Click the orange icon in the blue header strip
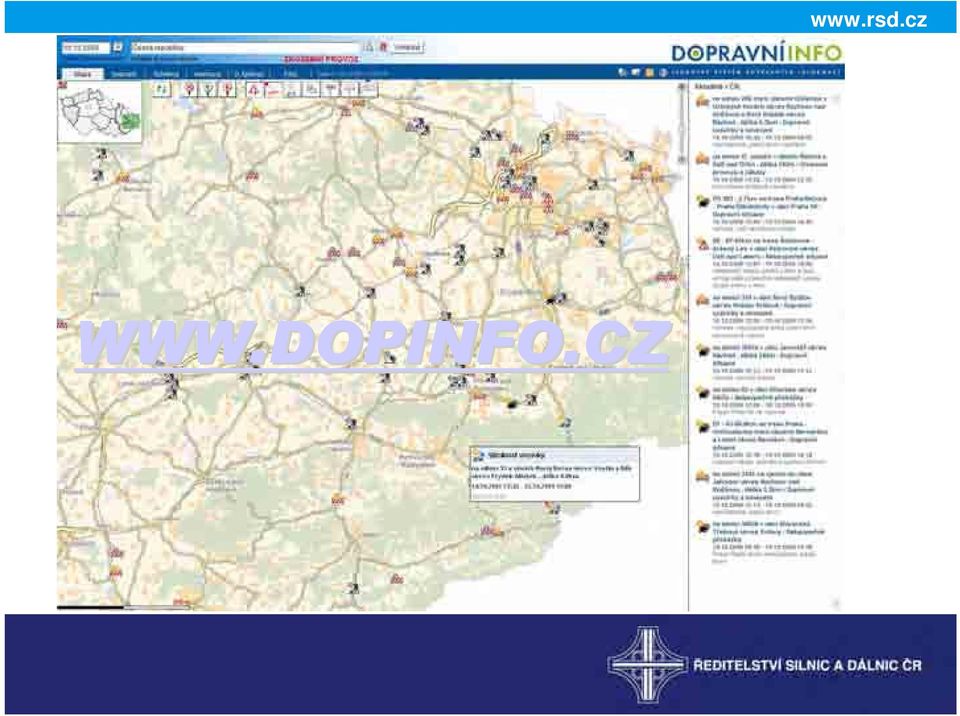 (x=649, y=73)
